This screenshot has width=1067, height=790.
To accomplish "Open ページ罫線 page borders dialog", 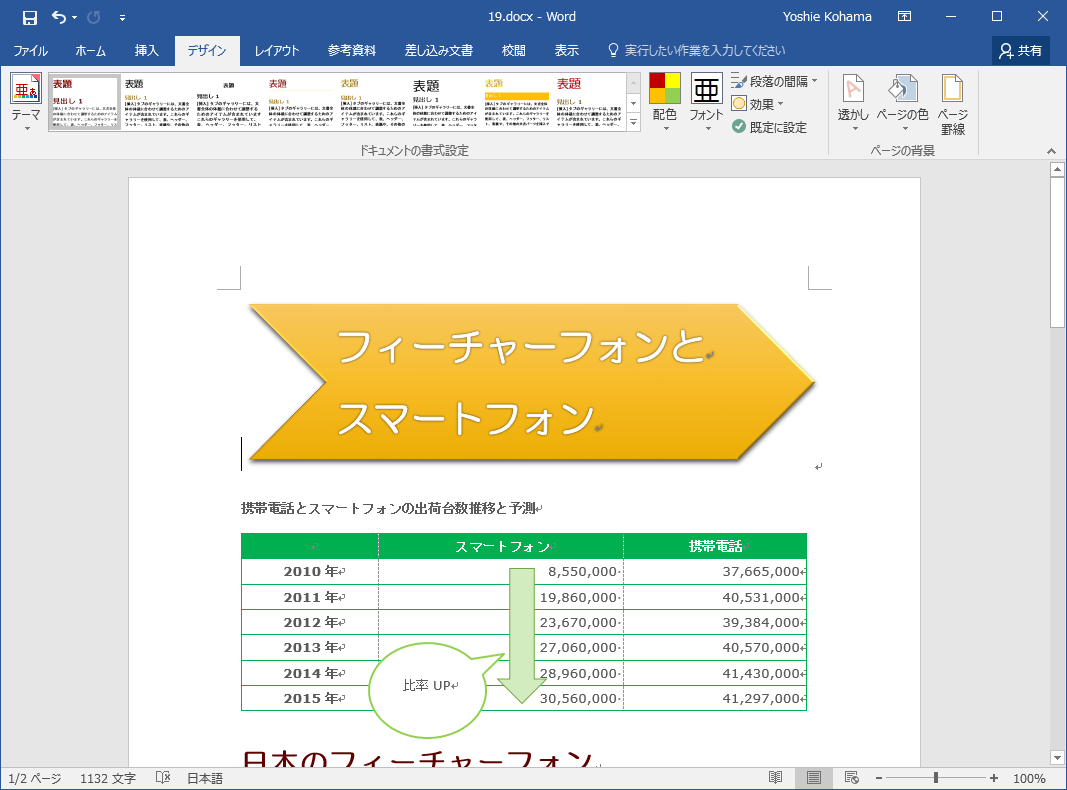I will (x=953, y=103).
